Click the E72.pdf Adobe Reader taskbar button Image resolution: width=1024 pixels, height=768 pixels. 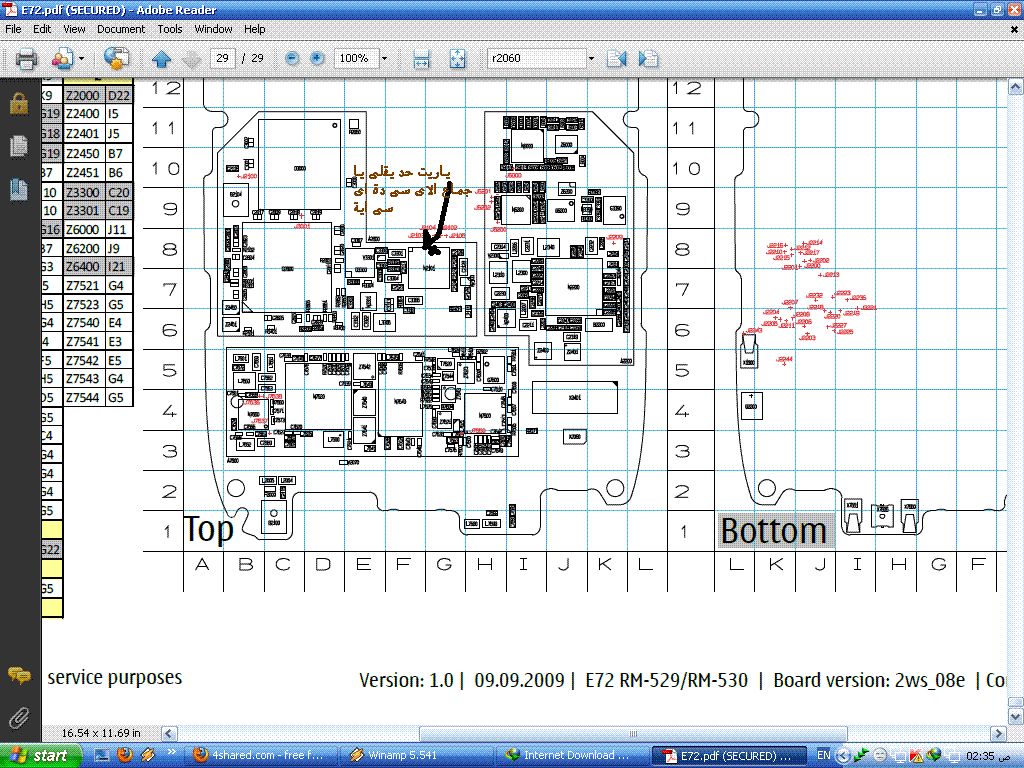point(729,755)
